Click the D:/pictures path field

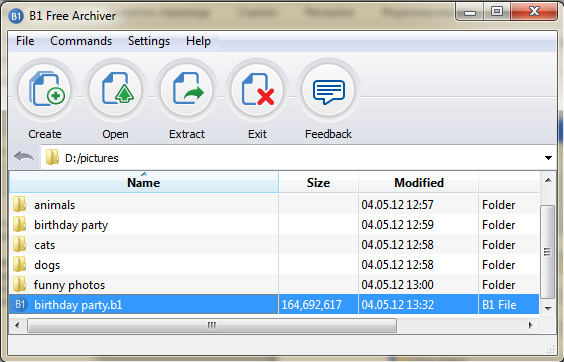[299, 158]
